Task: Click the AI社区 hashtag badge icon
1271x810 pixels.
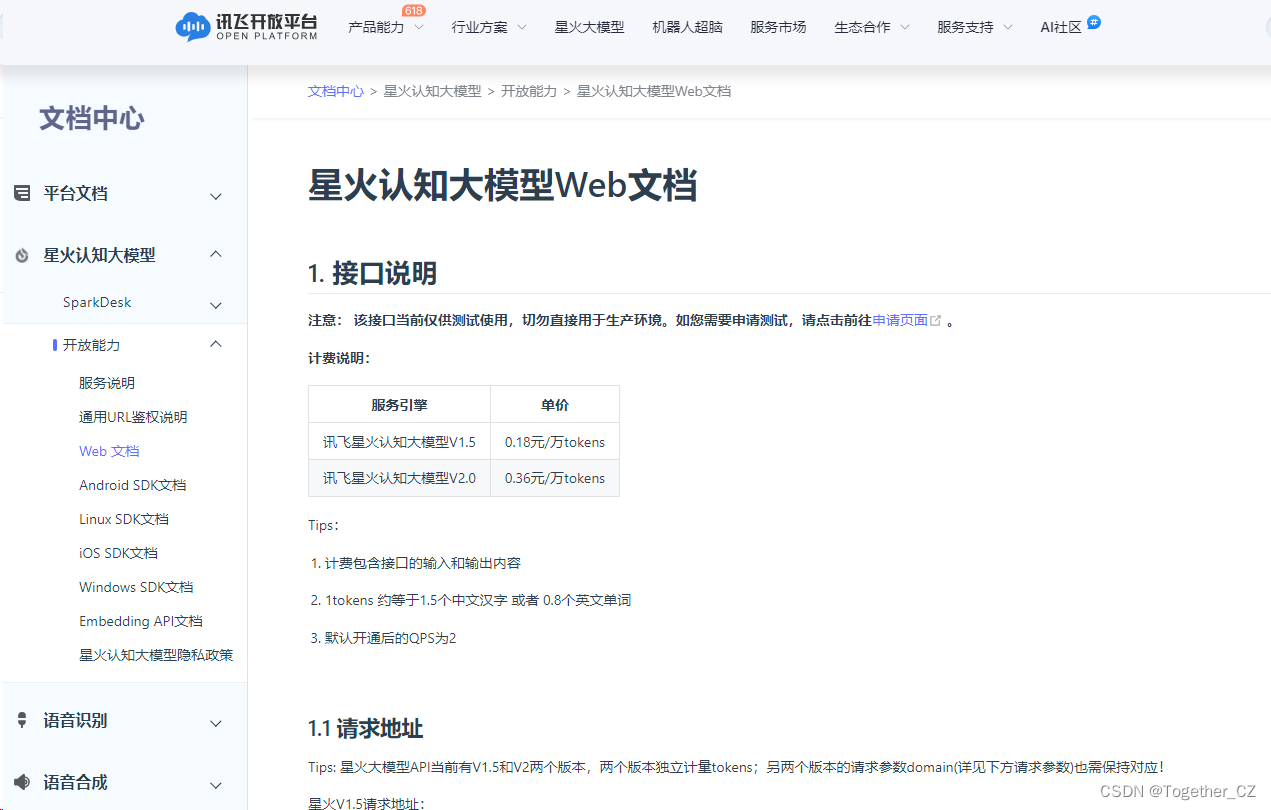Action: (x=1094, y=22)
